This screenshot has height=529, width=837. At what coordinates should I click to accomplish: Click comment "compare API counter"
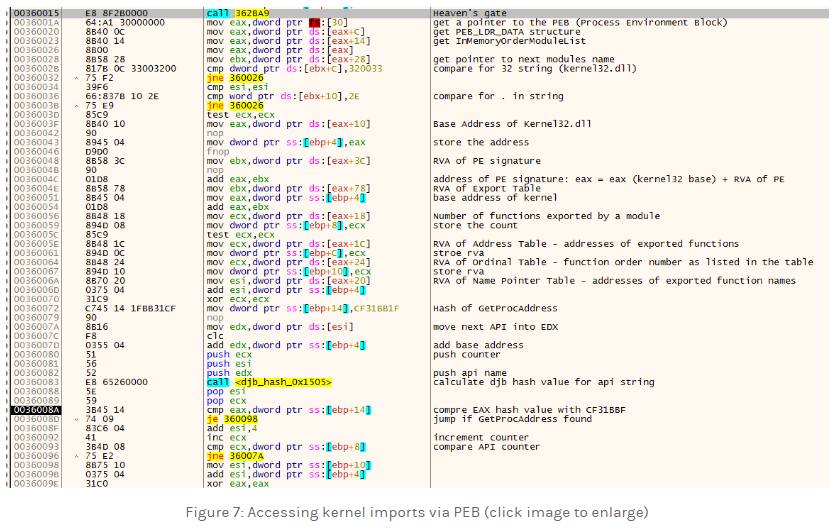486,447
